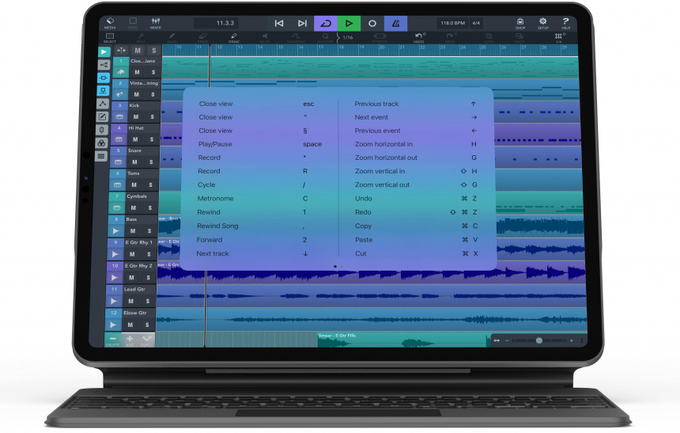The width and height of the screenshot is (680, 433).
Task: Open the automation curve icon in sidebar
Action: (x=103, y=104)
